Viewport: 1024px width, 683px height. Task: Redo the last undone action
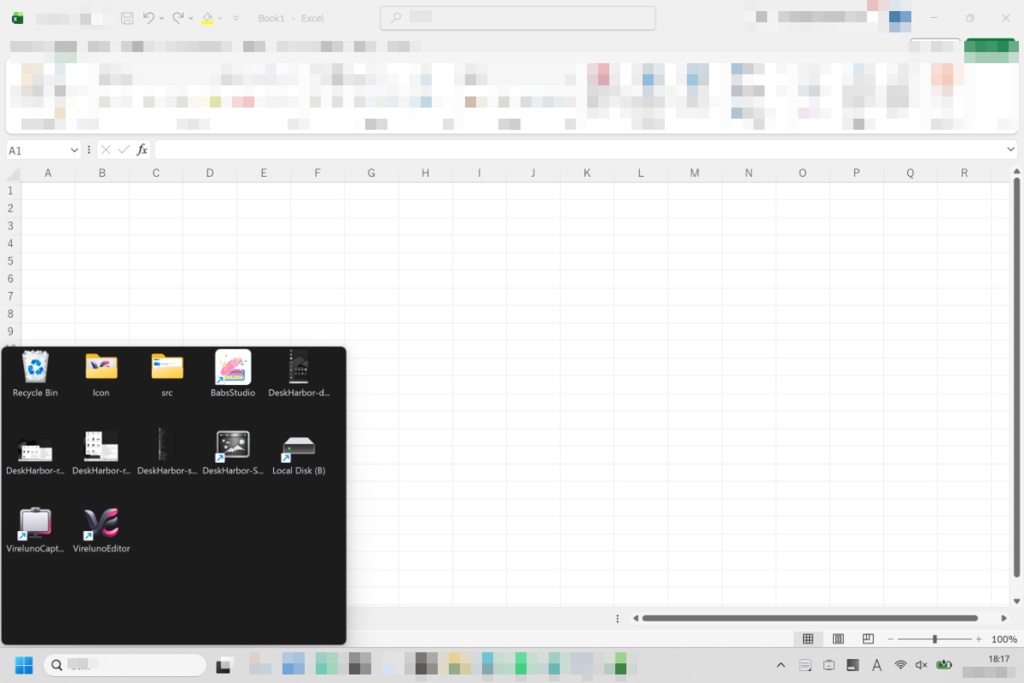tap(178, 18)
